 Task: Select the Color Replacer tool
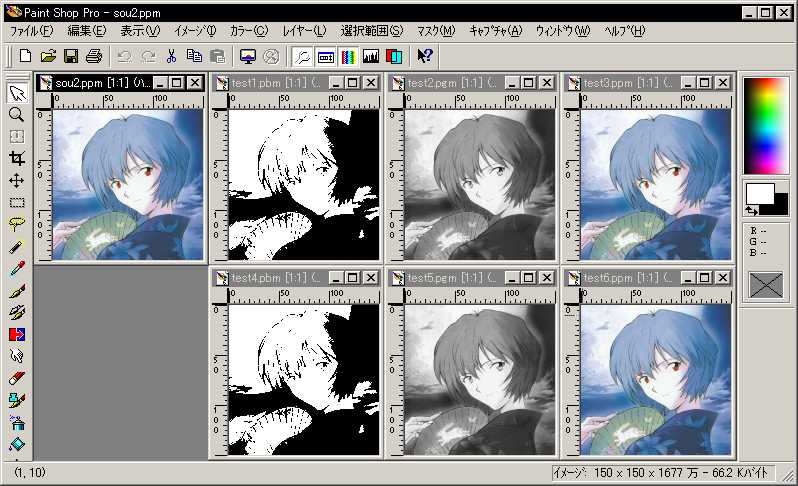click(17, 334)
